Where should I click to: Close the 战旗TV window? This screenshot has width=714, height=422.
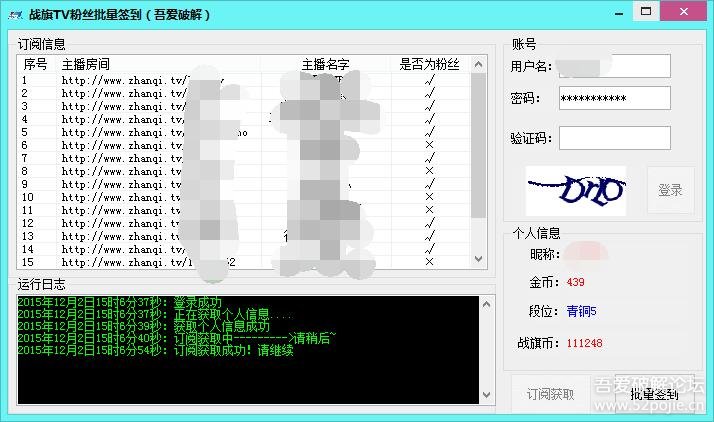pyautogui.click(x=684, y=11)
